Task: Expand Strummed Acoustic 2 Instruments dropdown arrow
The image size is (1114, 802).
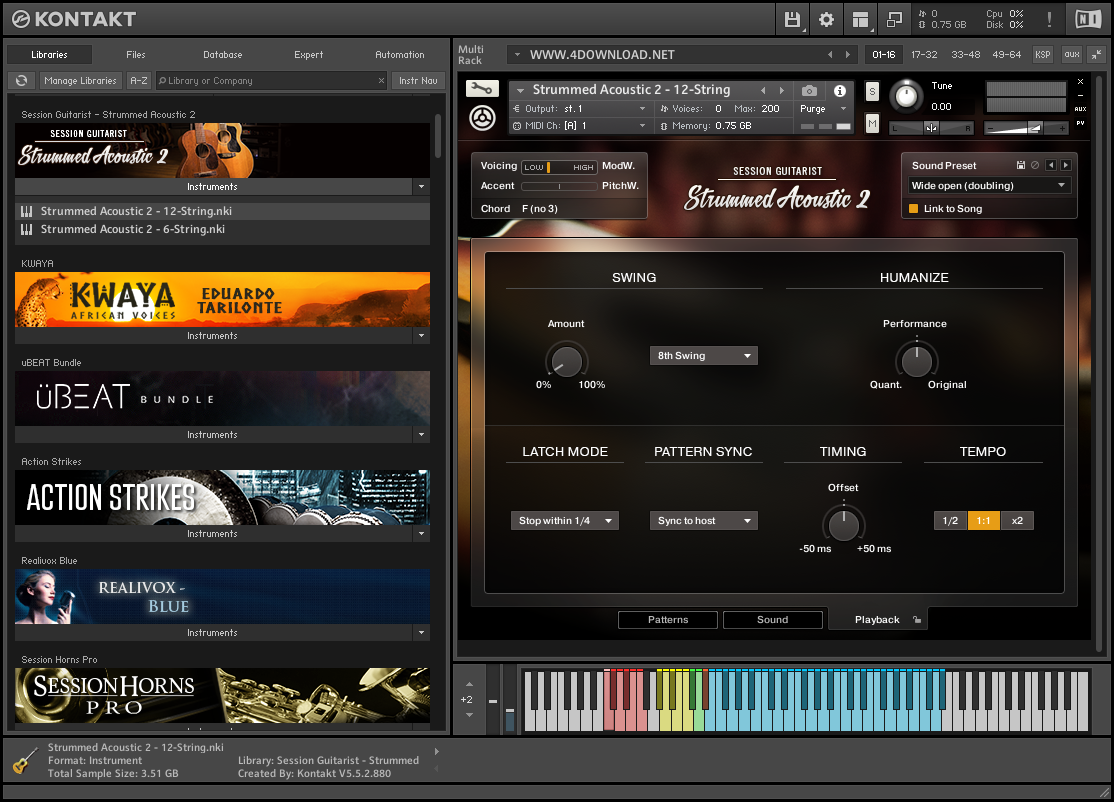Action: 421,187
